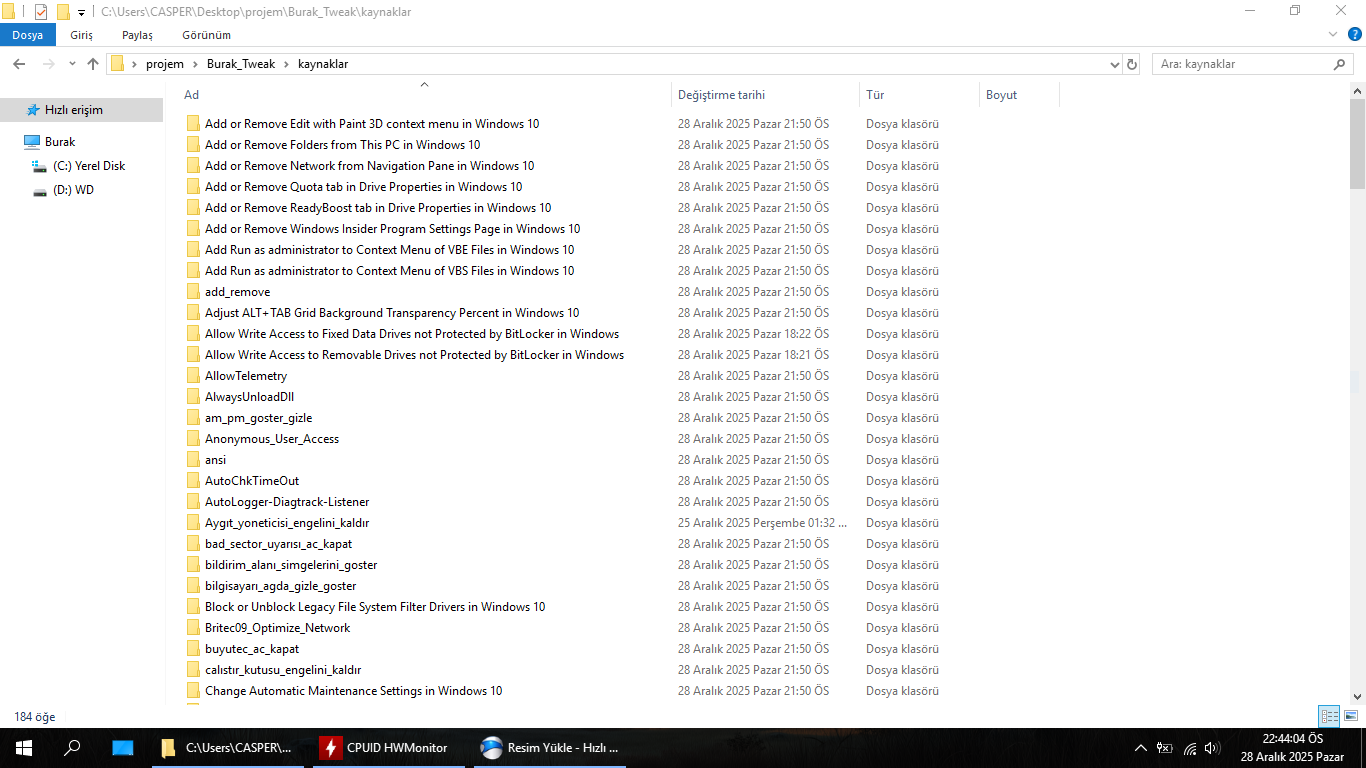Go back with the left arrow button
Screen dimensions: 1366x768
click(19, 64)
